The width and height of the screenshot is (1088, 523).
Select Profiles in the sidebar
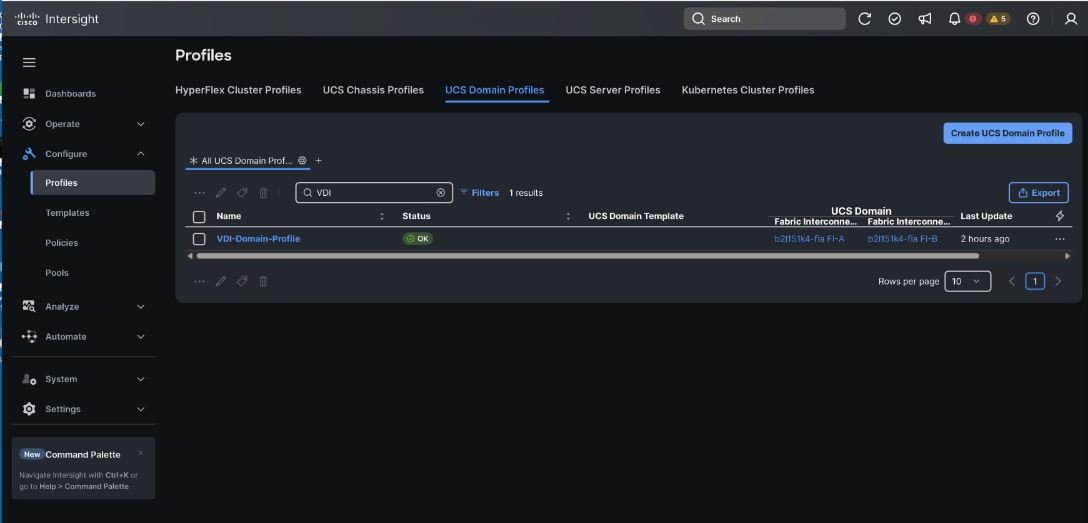(x=93, y=182)
